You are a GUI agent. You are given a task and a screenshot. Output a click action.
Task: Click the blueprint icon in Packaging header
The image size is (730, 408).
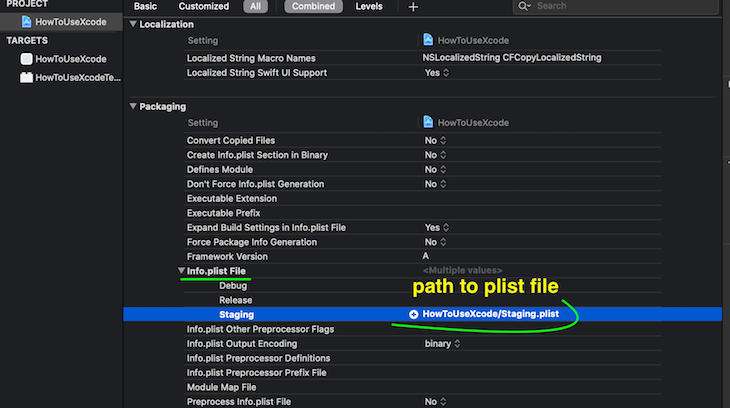[428, 122]
